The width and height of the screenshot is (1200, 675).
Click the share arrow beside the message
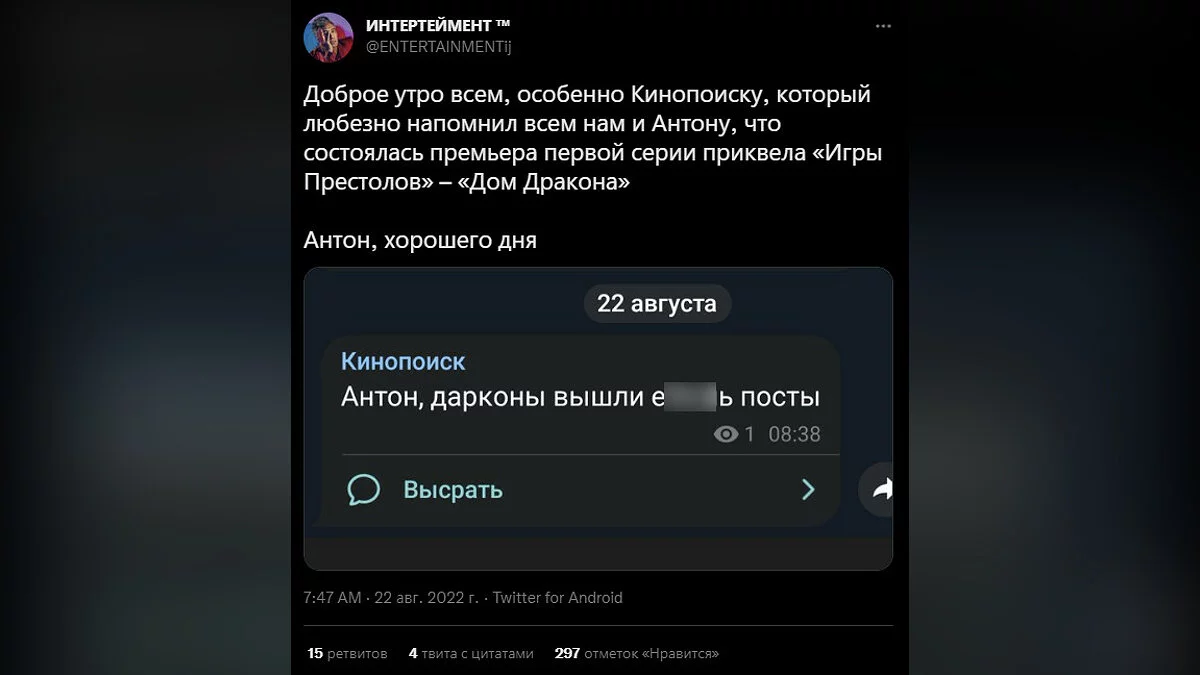point(881,488)
